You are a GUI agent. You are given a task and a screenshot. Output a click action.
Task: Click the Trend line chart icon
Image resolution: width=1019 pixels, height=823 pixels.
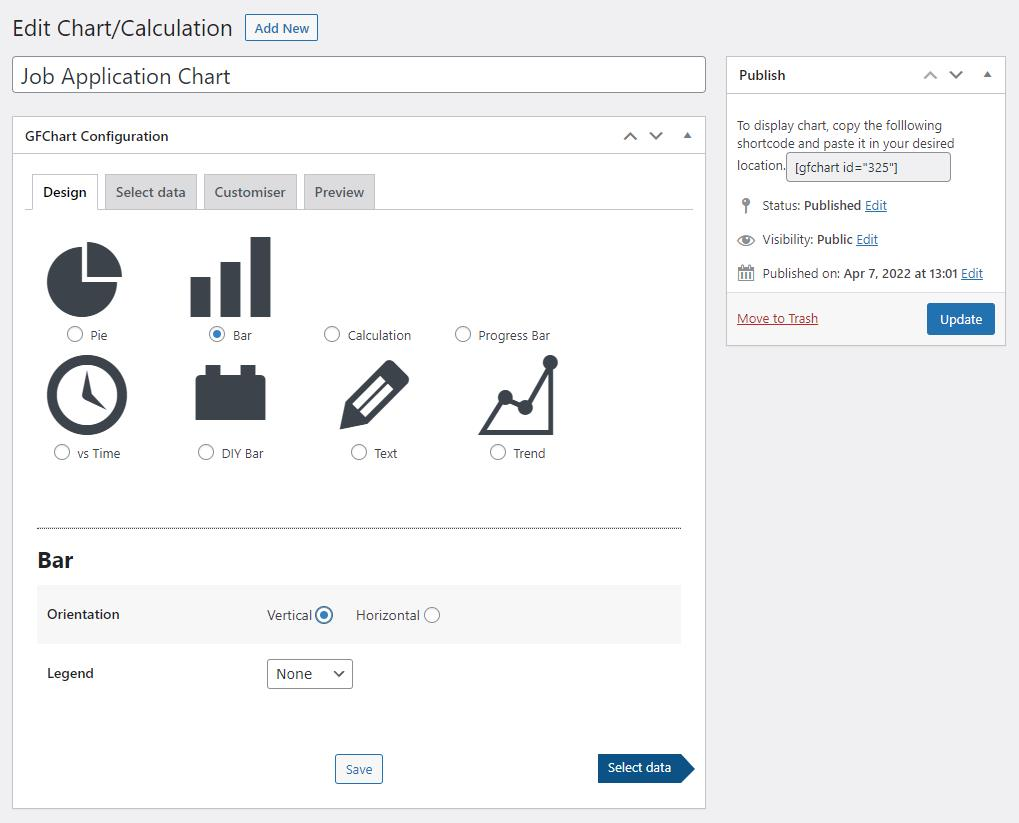tap(519, 395)
